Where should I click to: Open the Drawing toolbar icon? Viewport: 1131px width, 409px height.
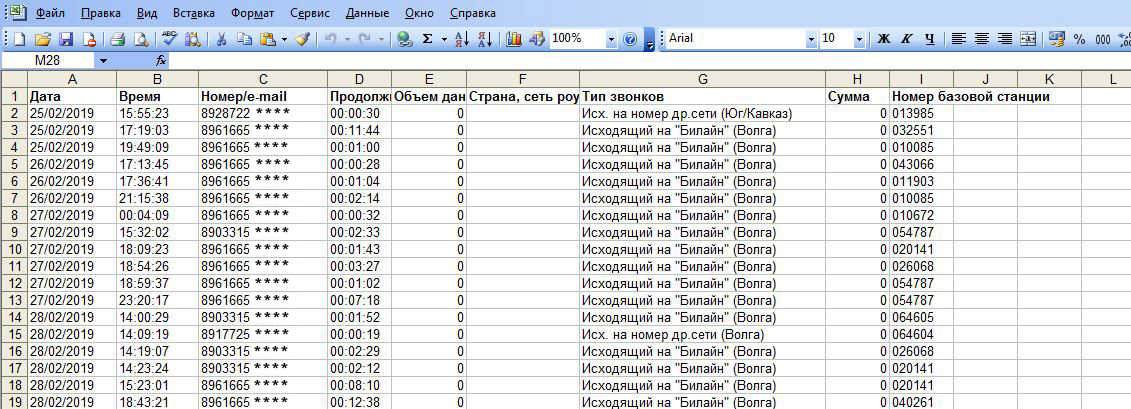click(537, 40)
